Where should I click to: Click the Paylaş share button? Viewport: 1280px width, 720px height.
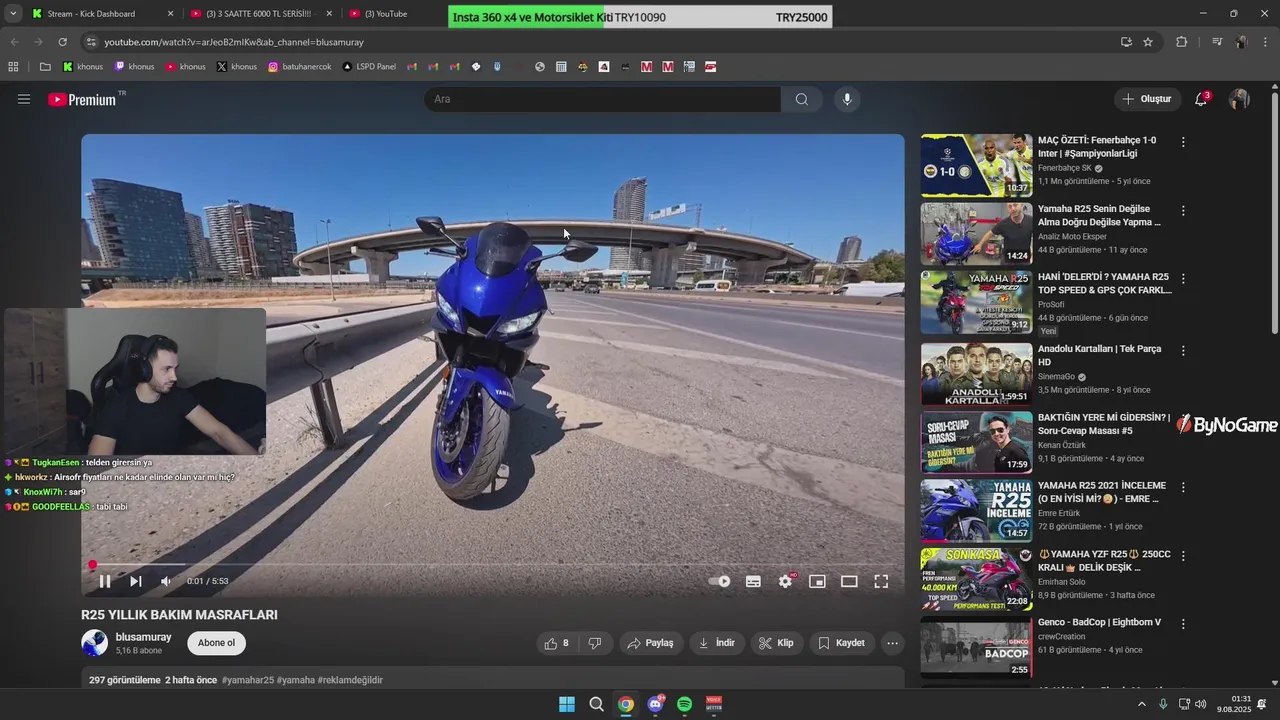pyautogui.click(x=650, y=643)
